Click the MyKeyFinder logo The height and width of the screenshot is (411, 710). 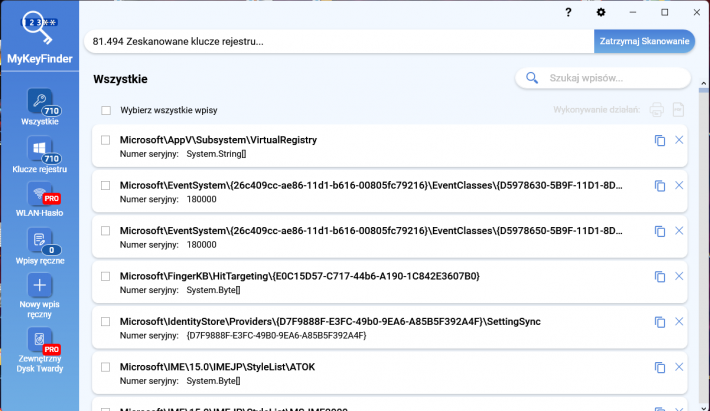pos(39,38)
